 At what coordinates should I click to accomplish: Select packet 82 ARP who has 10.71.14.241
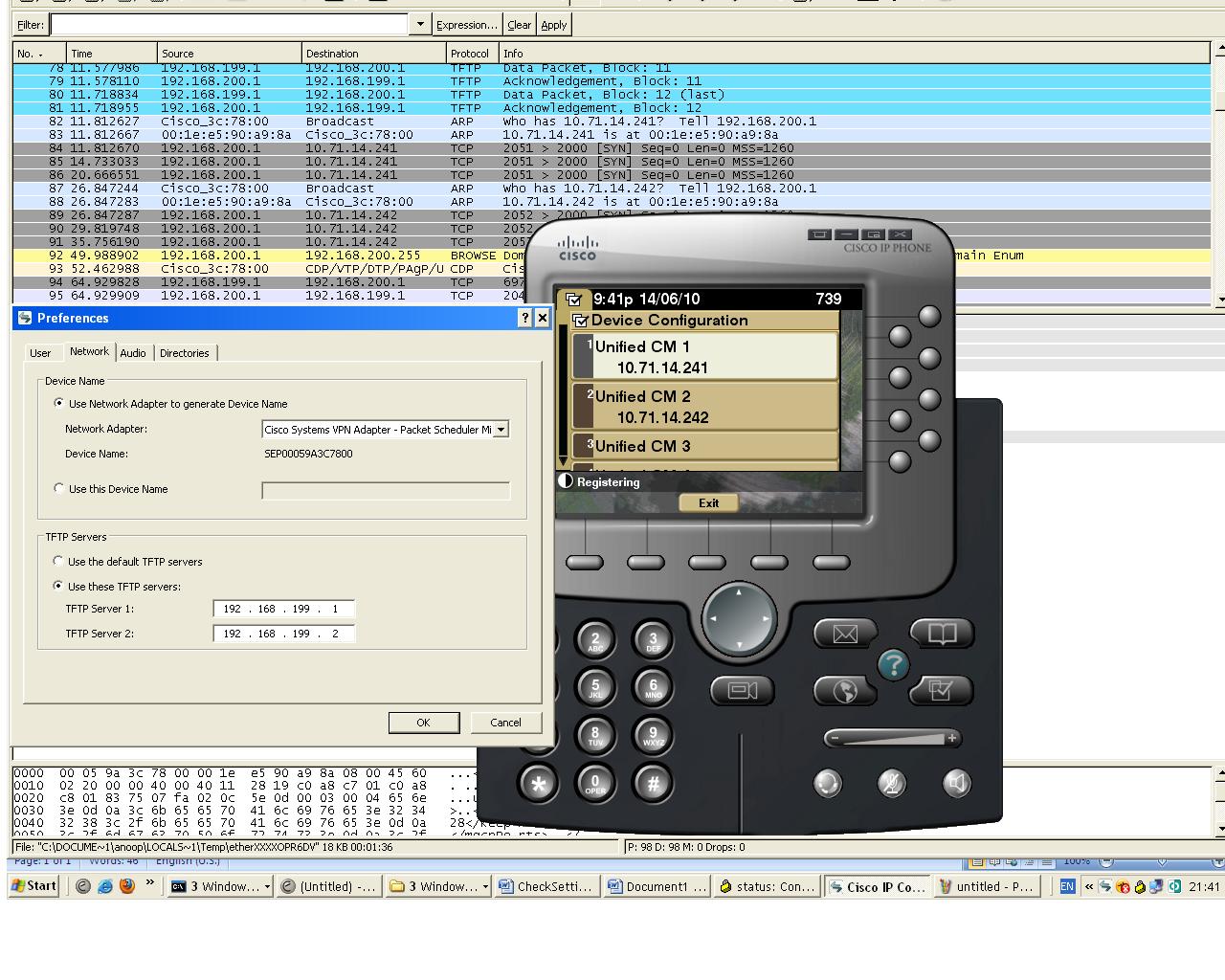(612, 122)
